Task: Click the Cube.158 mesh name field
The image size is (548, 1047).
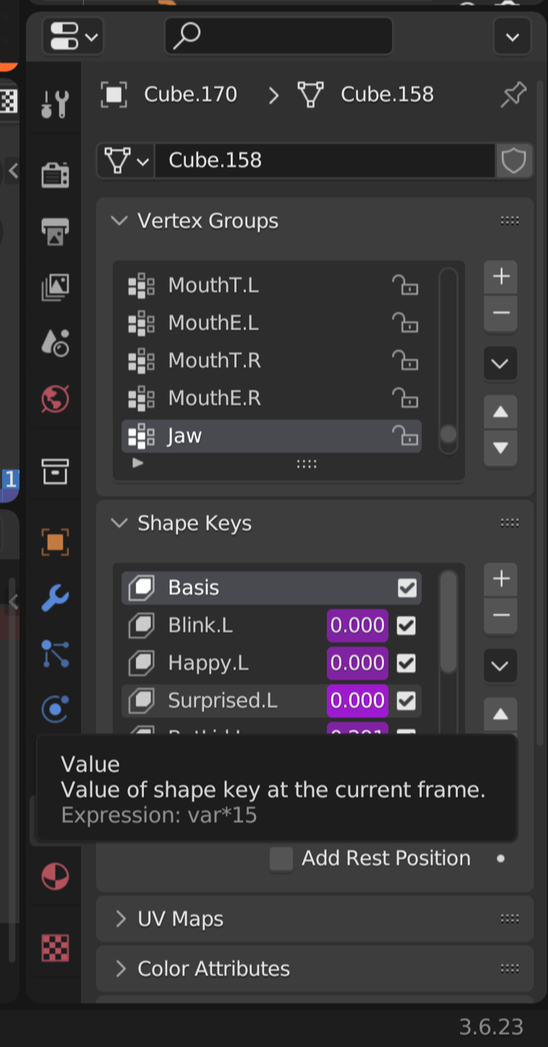Action: 325,160
